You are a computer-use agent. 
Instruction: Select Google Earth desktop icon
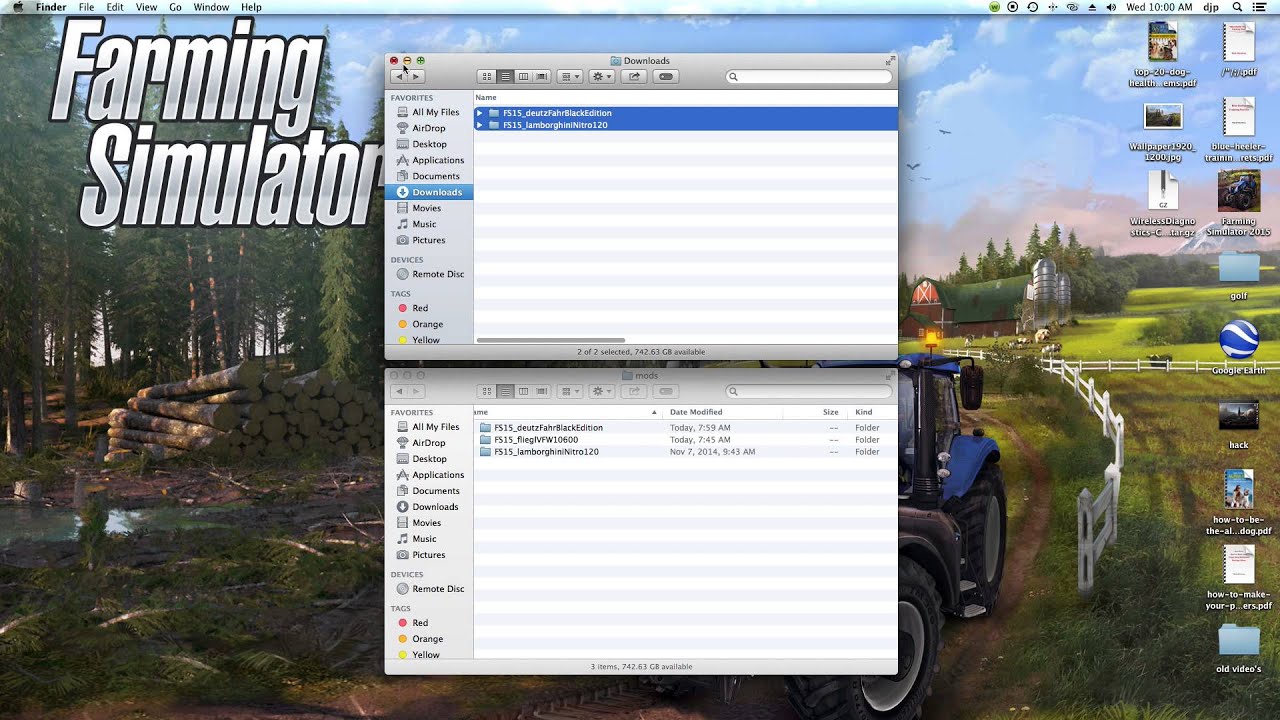point(1238,347)
